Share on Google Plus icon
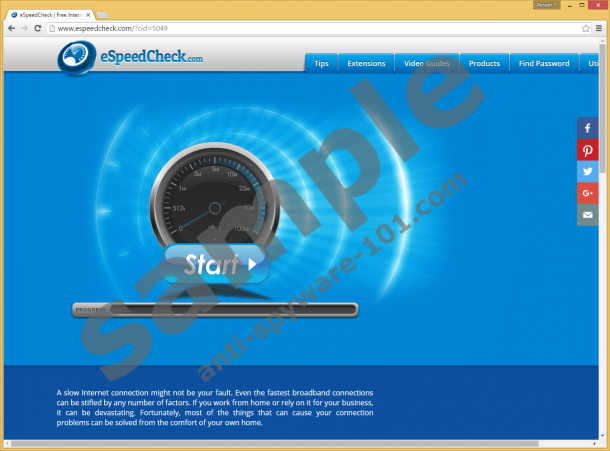Image resolution: width=610 pixels, height=451 pixels. [x=588, y=192]
